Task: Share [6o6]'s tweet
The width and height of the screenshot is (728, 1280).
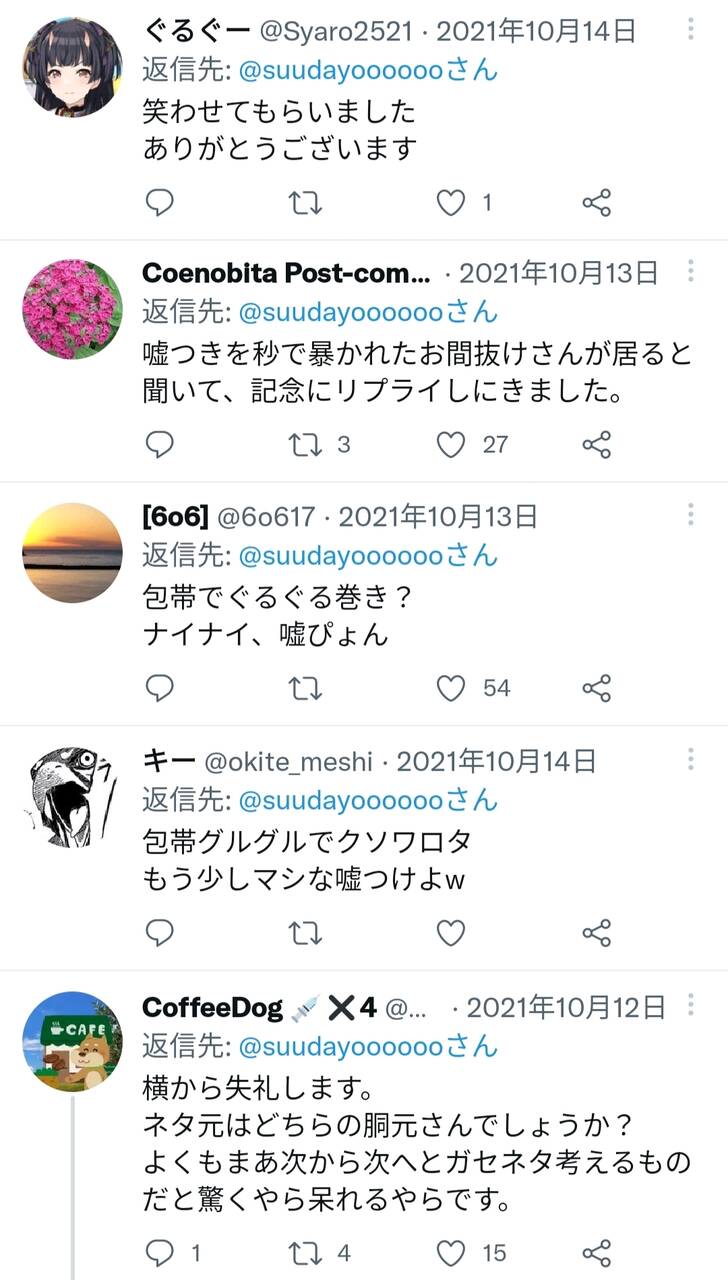Action: [x=597, y=688]
